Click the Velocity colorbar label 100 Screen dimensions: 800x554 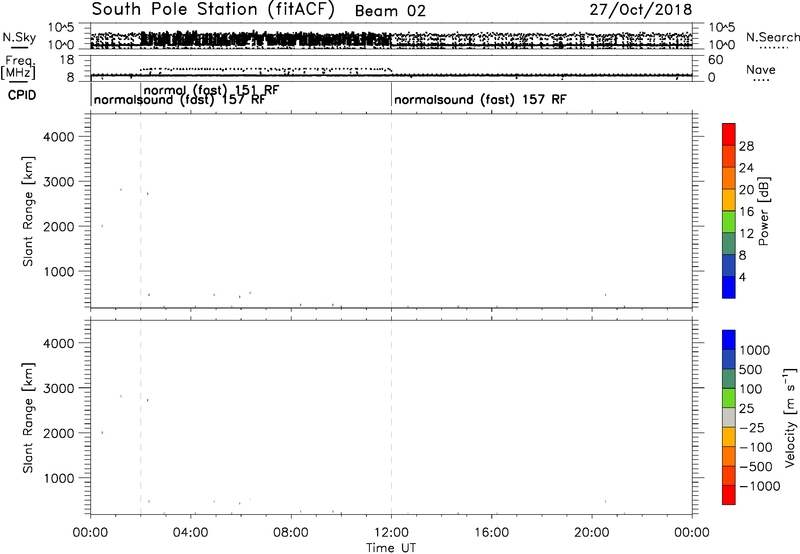[750, 389]
